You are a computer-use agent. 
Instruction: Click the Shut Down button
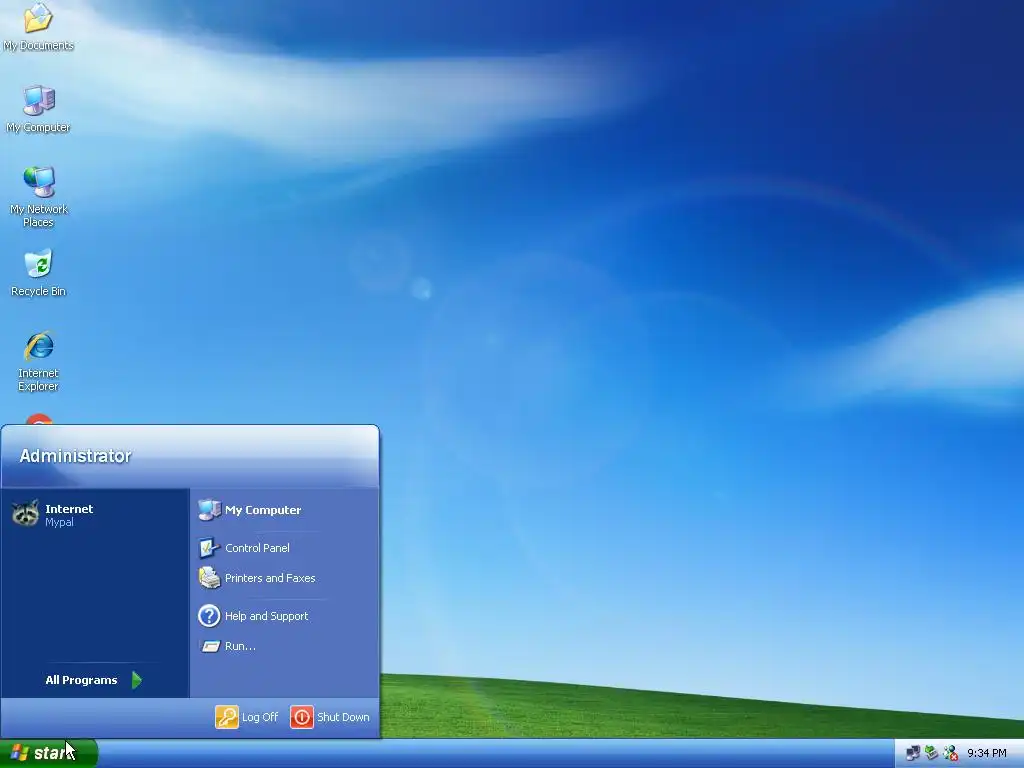click(x=330, y=717)
